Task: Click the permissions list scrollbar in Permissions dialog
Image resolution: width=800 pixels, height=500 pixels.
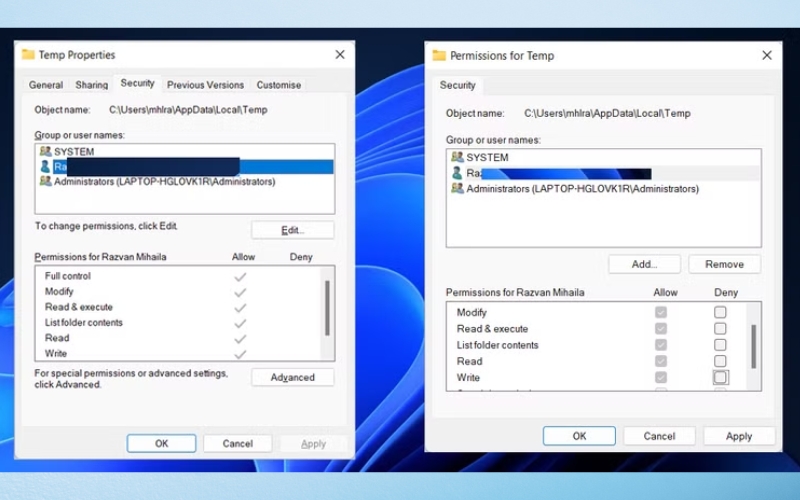Action: [753, 345]
